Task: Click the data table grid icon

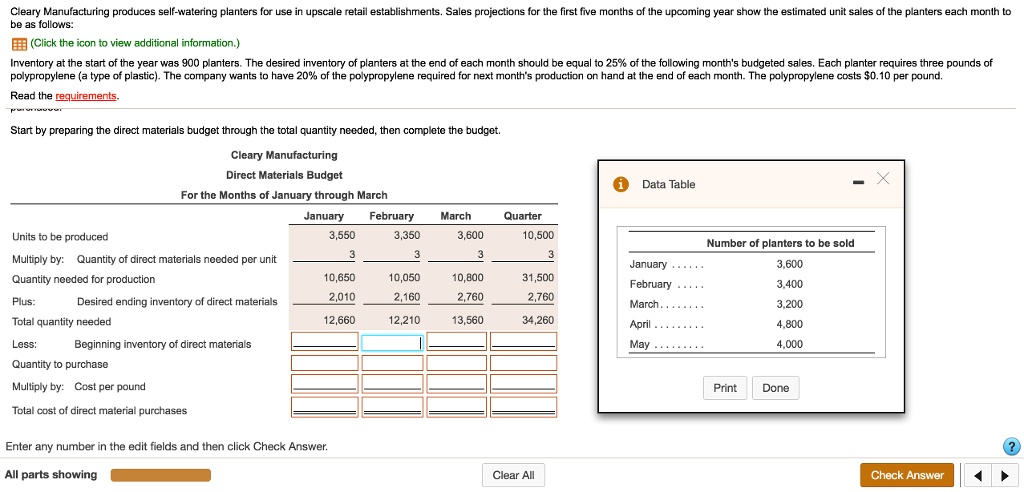Action: tap(18, 43)
